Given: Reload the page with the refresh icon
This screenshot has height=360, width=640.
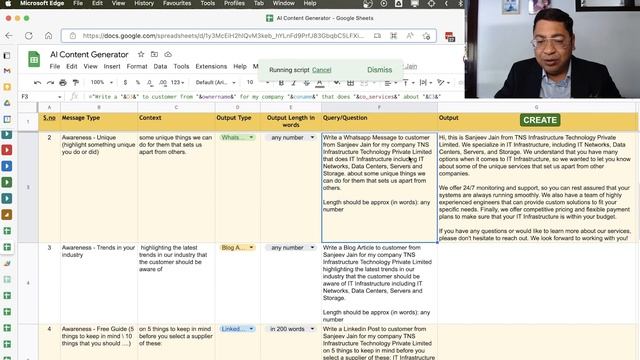Looking at the screenshot, I should coord(29,36).
